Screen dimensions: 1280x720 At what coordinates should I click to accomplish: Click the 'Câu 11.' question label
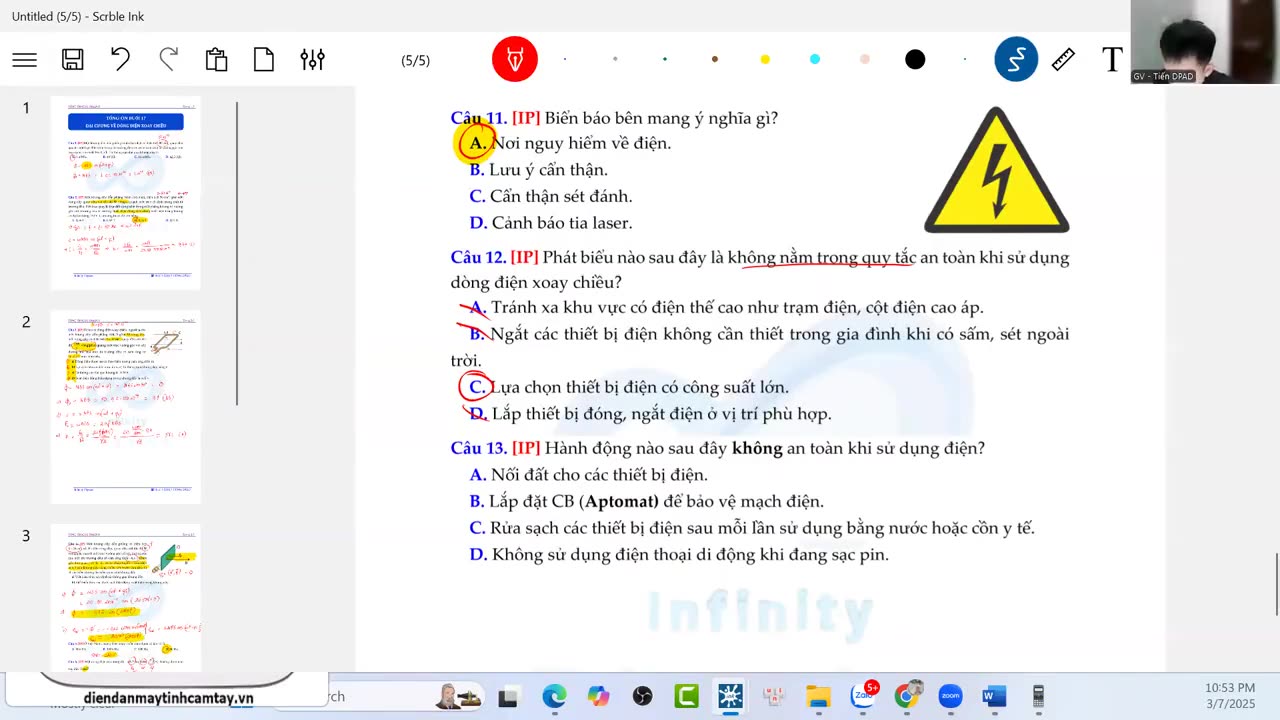click(479, 118)
